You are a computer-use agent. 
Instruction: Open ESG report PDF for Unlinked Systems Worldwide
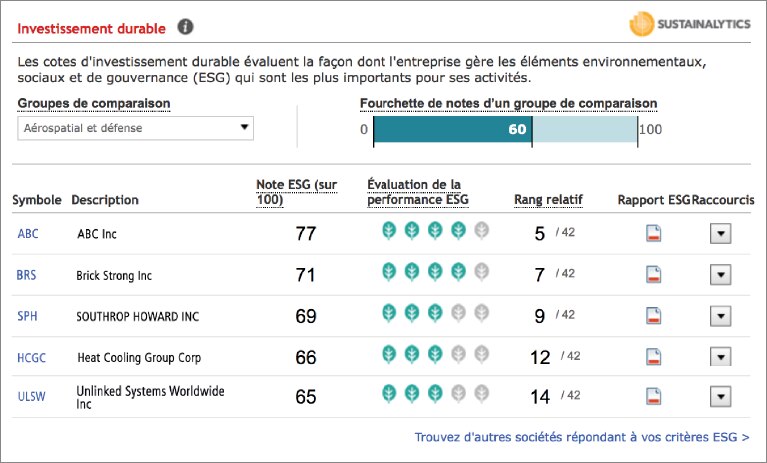pos(654,396)
